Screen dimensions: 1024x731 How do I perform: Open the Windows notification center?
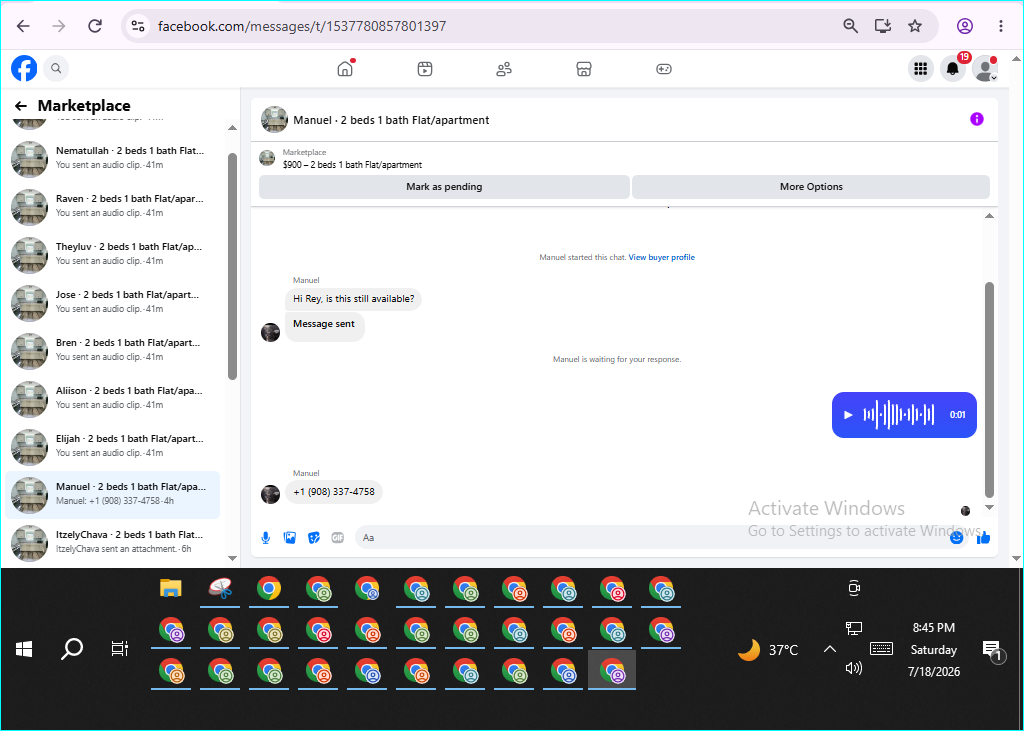[x=993, y=650]
